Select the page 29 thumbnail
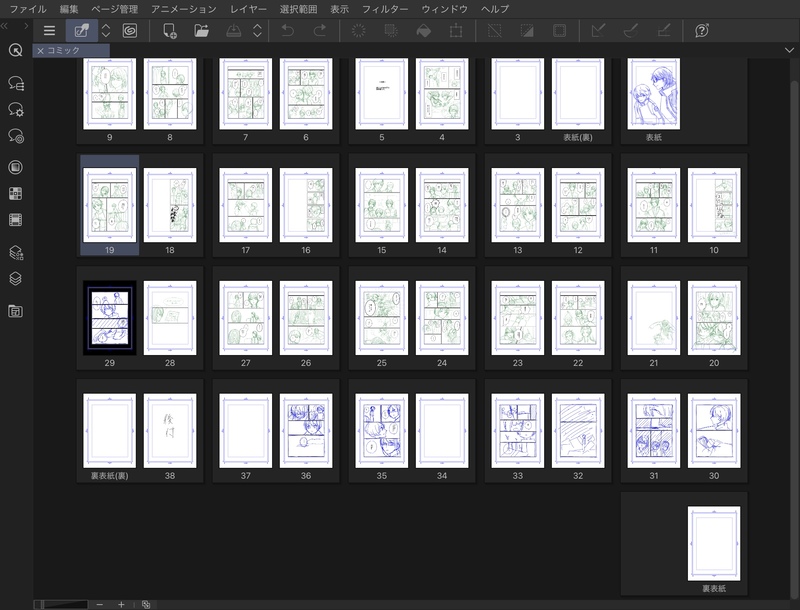 point(110,318)
